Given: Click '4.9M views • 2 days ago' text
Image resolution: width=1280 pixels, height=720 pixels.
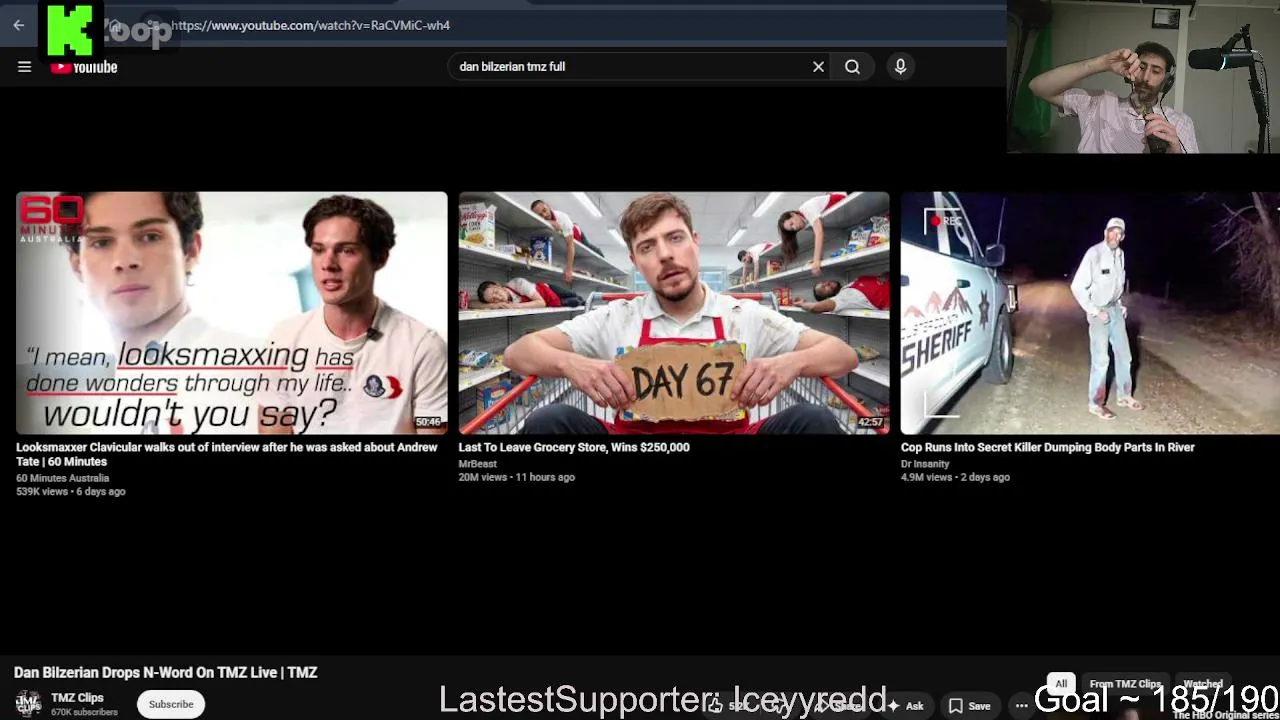Looking at the screenshot, I should [x=955, y=478].
